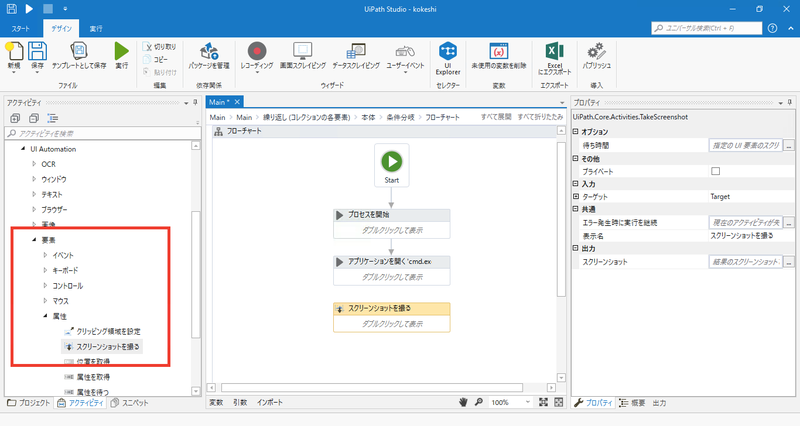This screenshot has width=800, height=426.
Task: Expand the ウィンドウ tree node
Action: pos(34,179)
